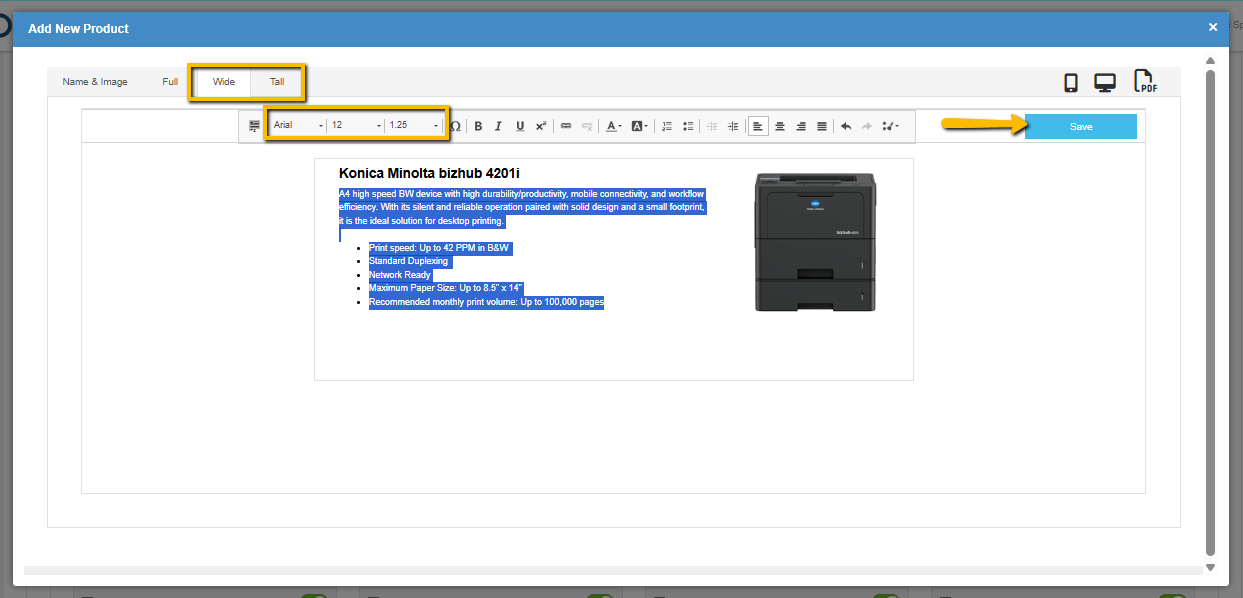Click the 'Standard Duplexing' bullet
The image size is (1243, 598).
408,261
